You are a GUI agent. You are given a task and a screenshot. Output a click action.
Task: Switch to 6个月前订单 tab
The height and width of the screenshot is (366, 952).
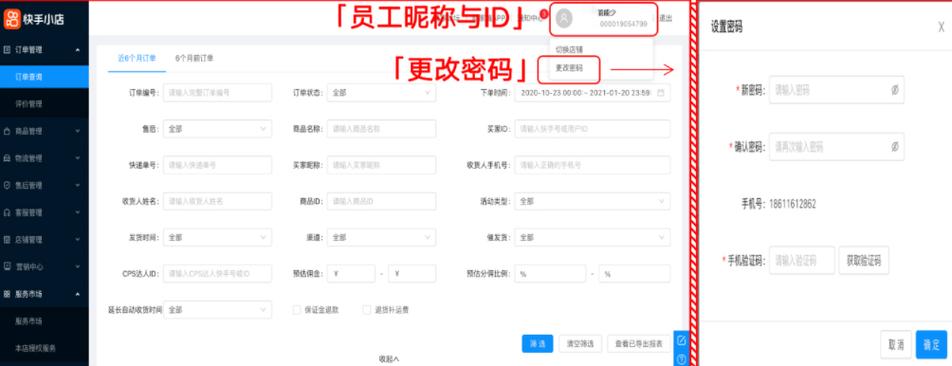point(194,58)
